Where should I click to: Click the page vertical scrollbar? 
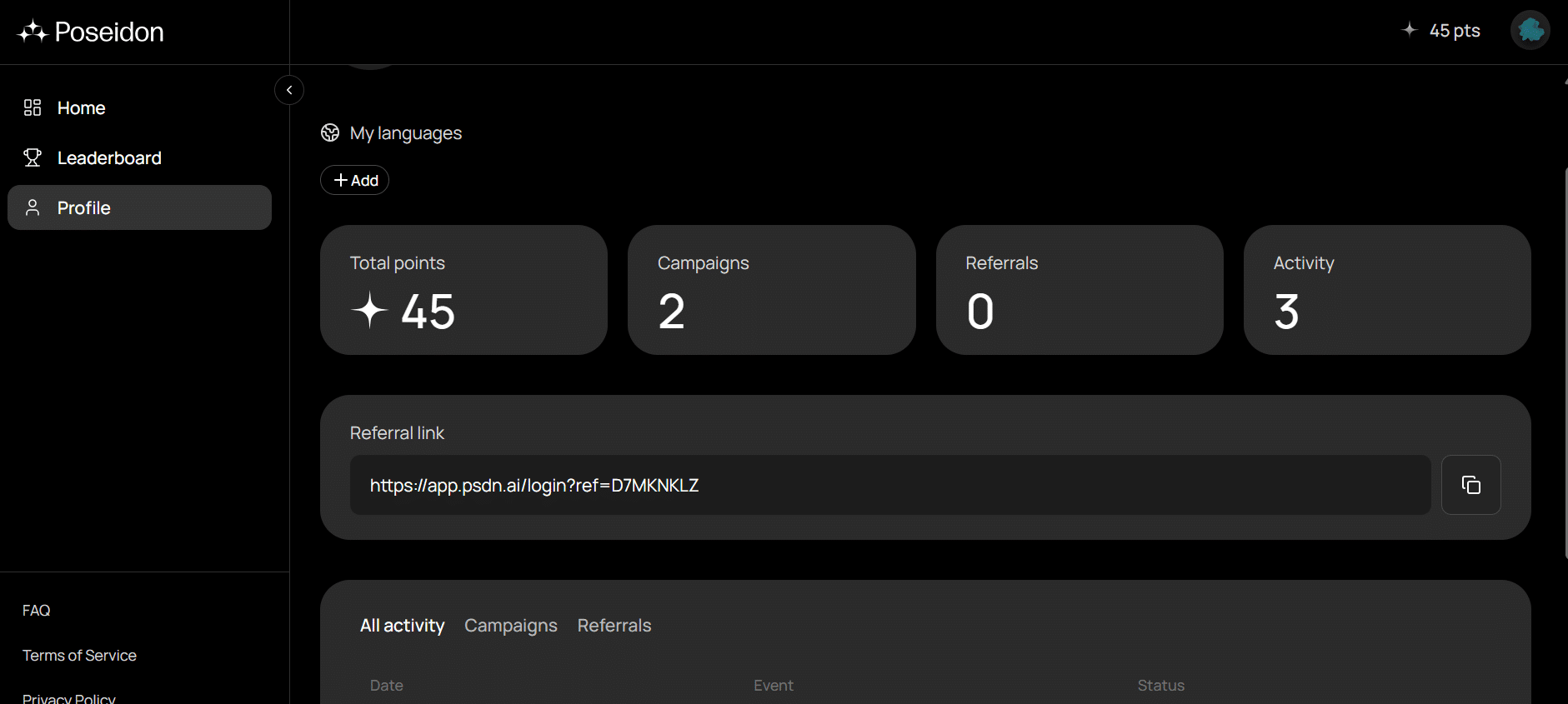pos(1565,362)
